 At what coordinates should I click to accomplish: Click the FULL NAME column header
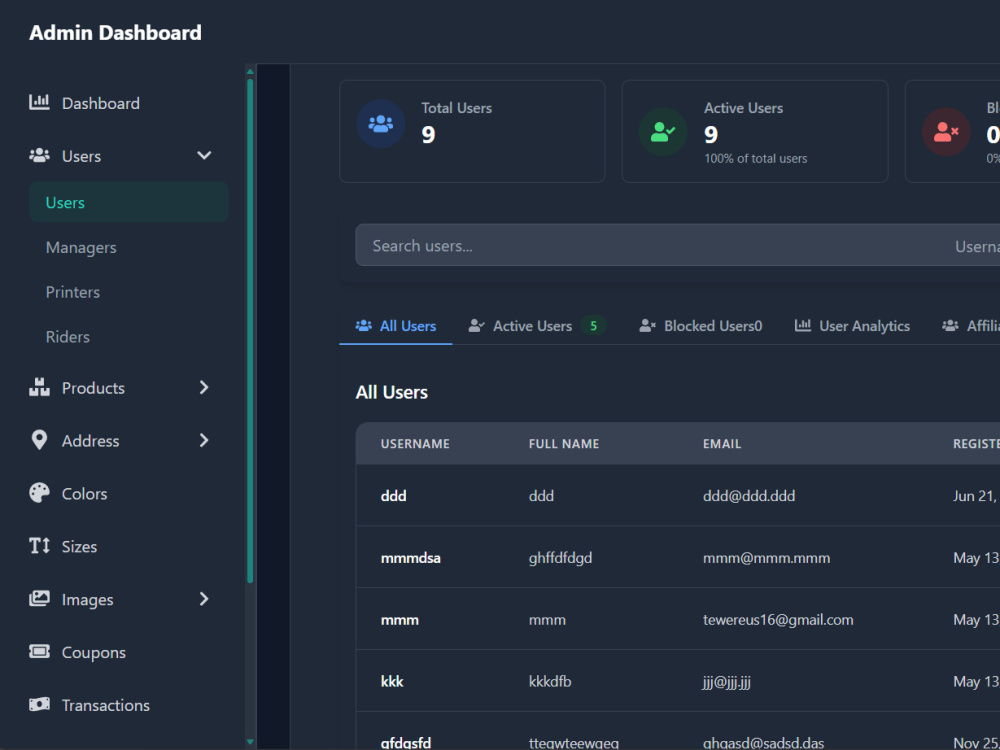(564, 444)
